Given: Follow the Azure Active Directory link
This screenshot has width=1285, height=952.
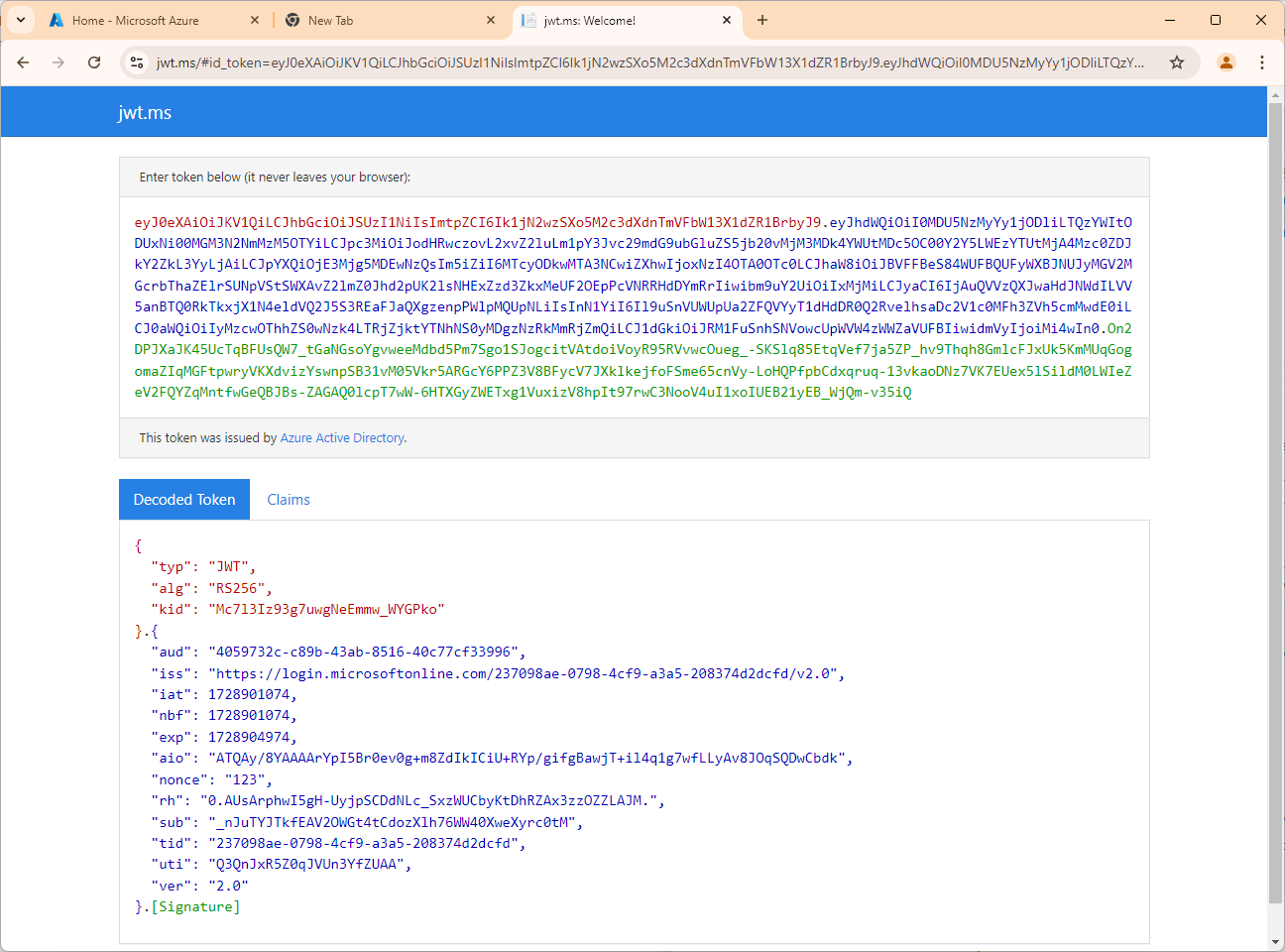Looking at the screenshot, I should pyautogui.click(x=342, y=438).
